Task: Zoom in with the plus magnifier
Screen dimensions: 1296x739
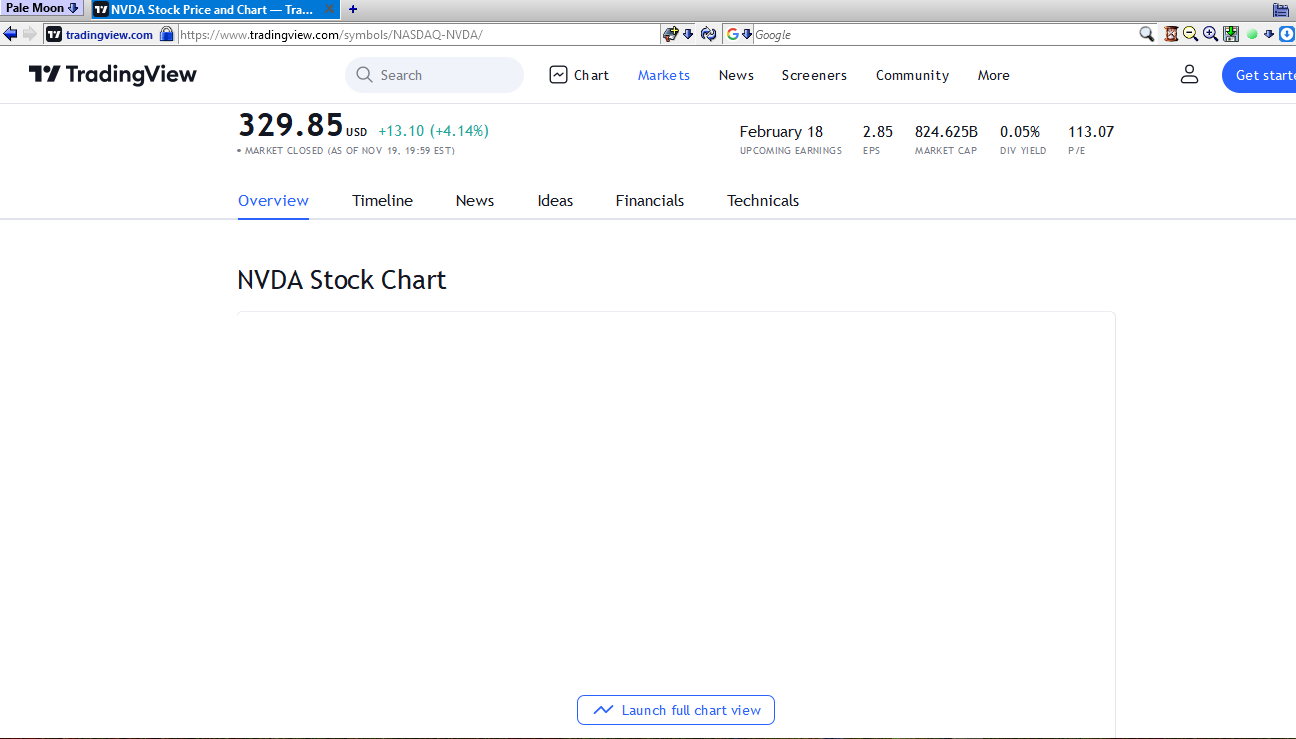Action: click(1210, 34)
